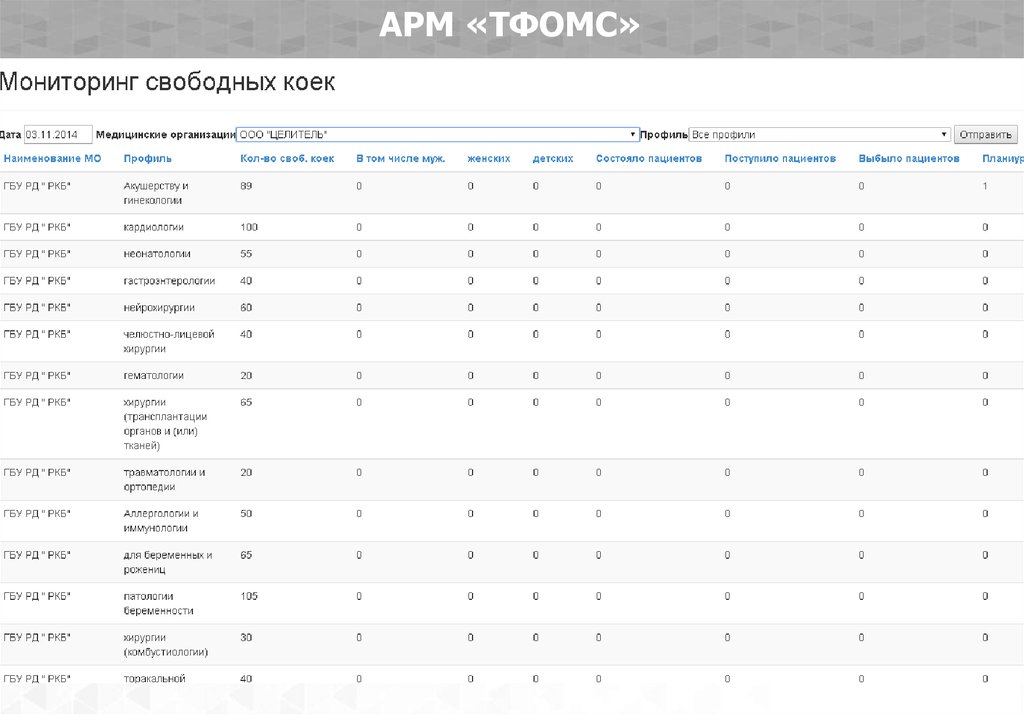
Task: Click free beds value 105
Action: coord(249,596)
